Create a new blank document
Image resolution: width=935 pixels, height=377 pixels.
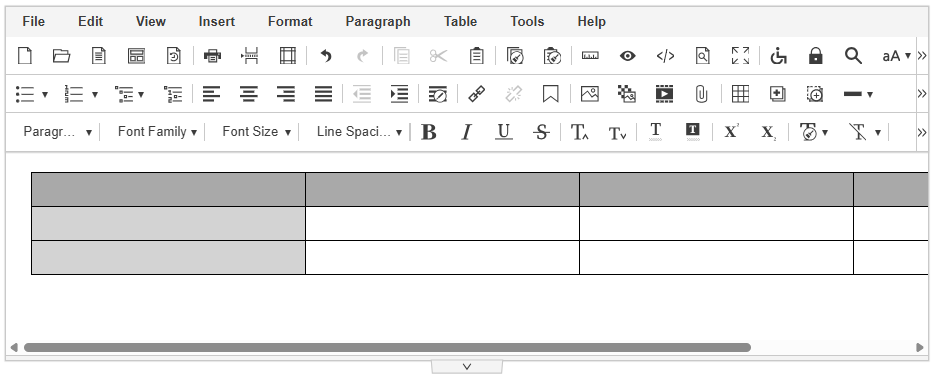(x=24, y=56)
